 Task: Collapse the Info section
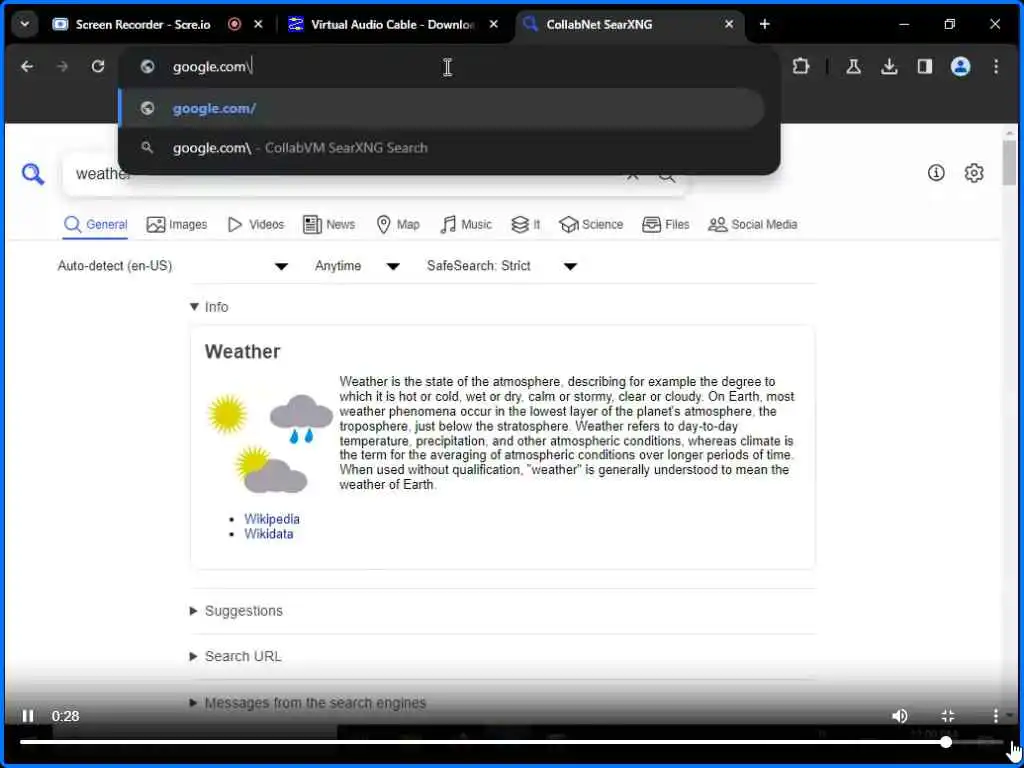click(x=209, y=307)
